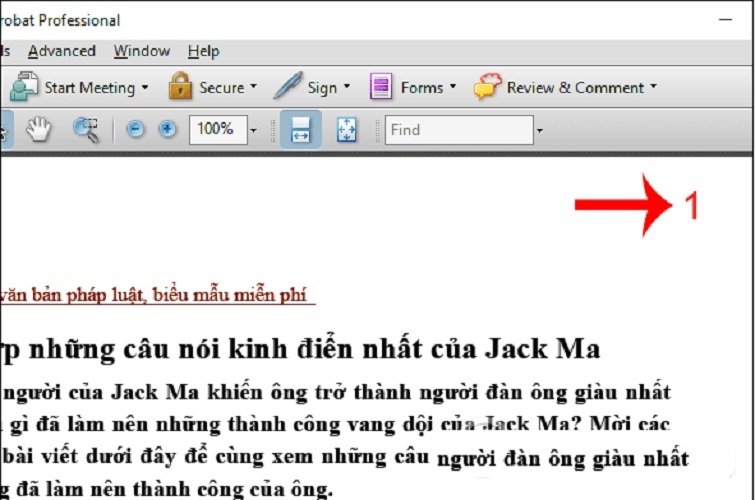The height and width of the screenshot is (500, 755).
Task: Click the Secure padlock icon
Action: [x=180, y=87]
